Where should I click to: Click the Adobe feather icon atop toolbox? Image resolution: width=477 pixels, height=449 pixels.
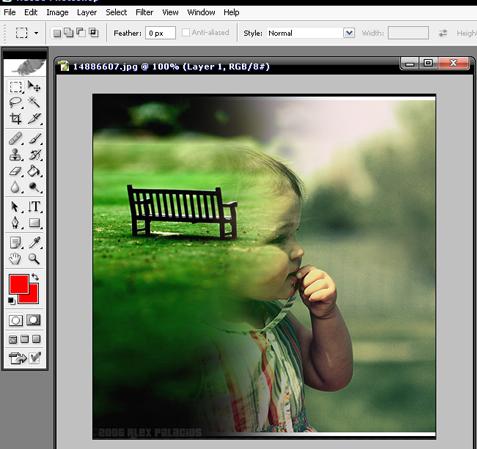25,67
